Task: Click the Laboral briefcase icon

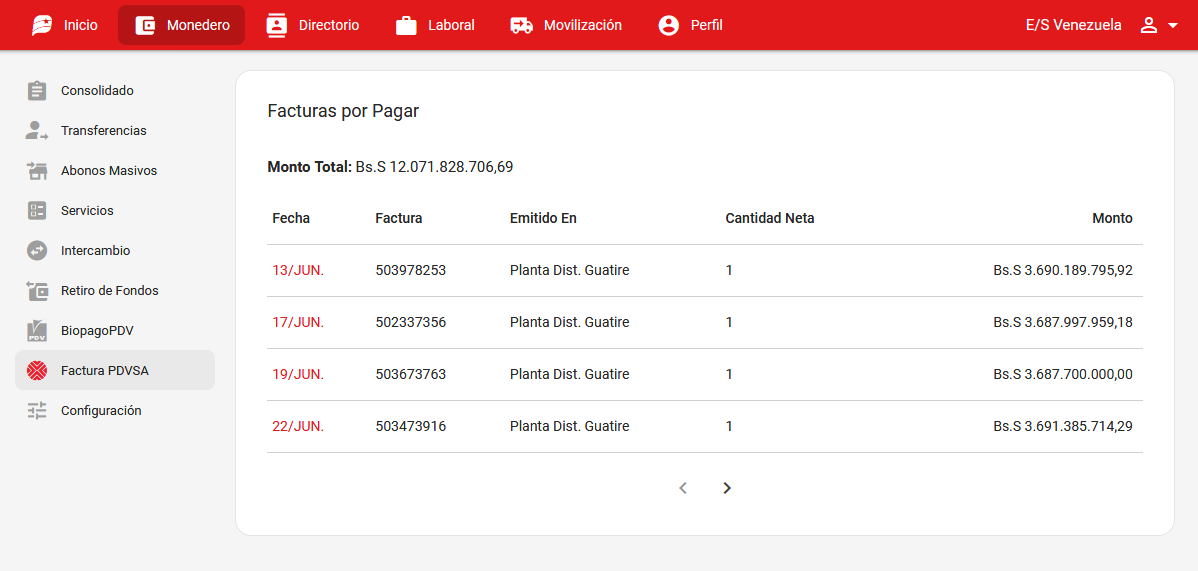Action: point(406,25)
